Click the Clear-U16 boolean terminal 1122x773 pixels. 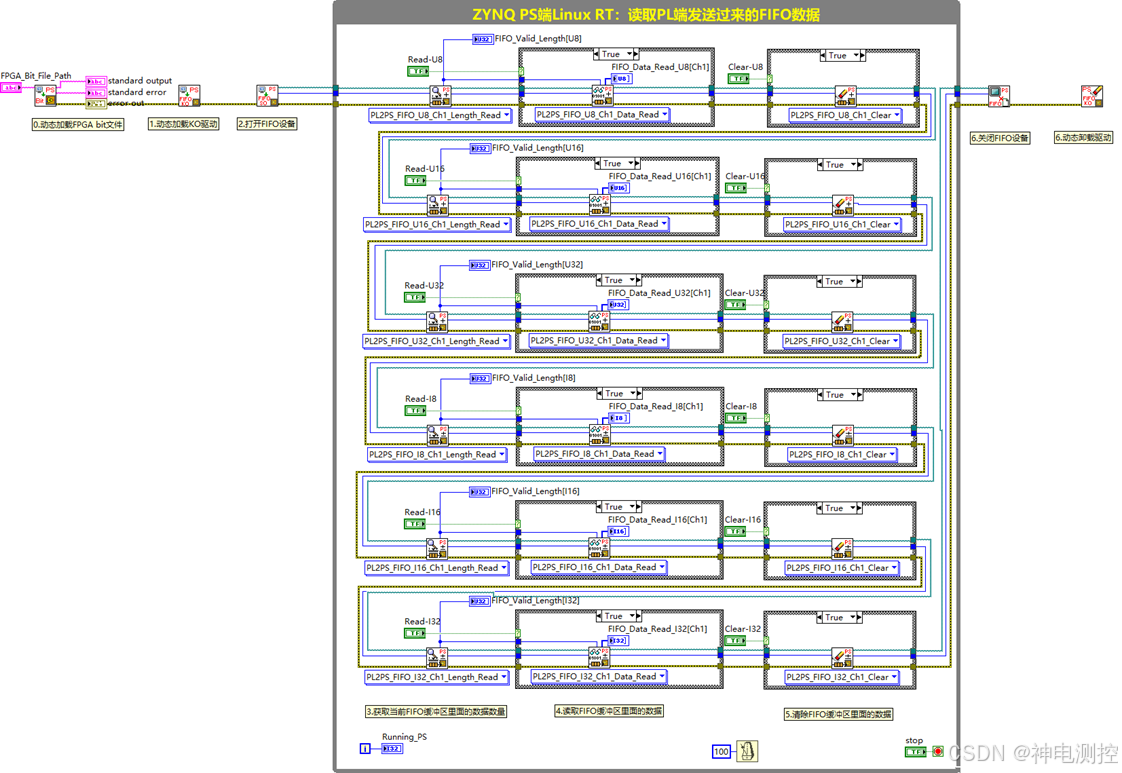(736, 188)
